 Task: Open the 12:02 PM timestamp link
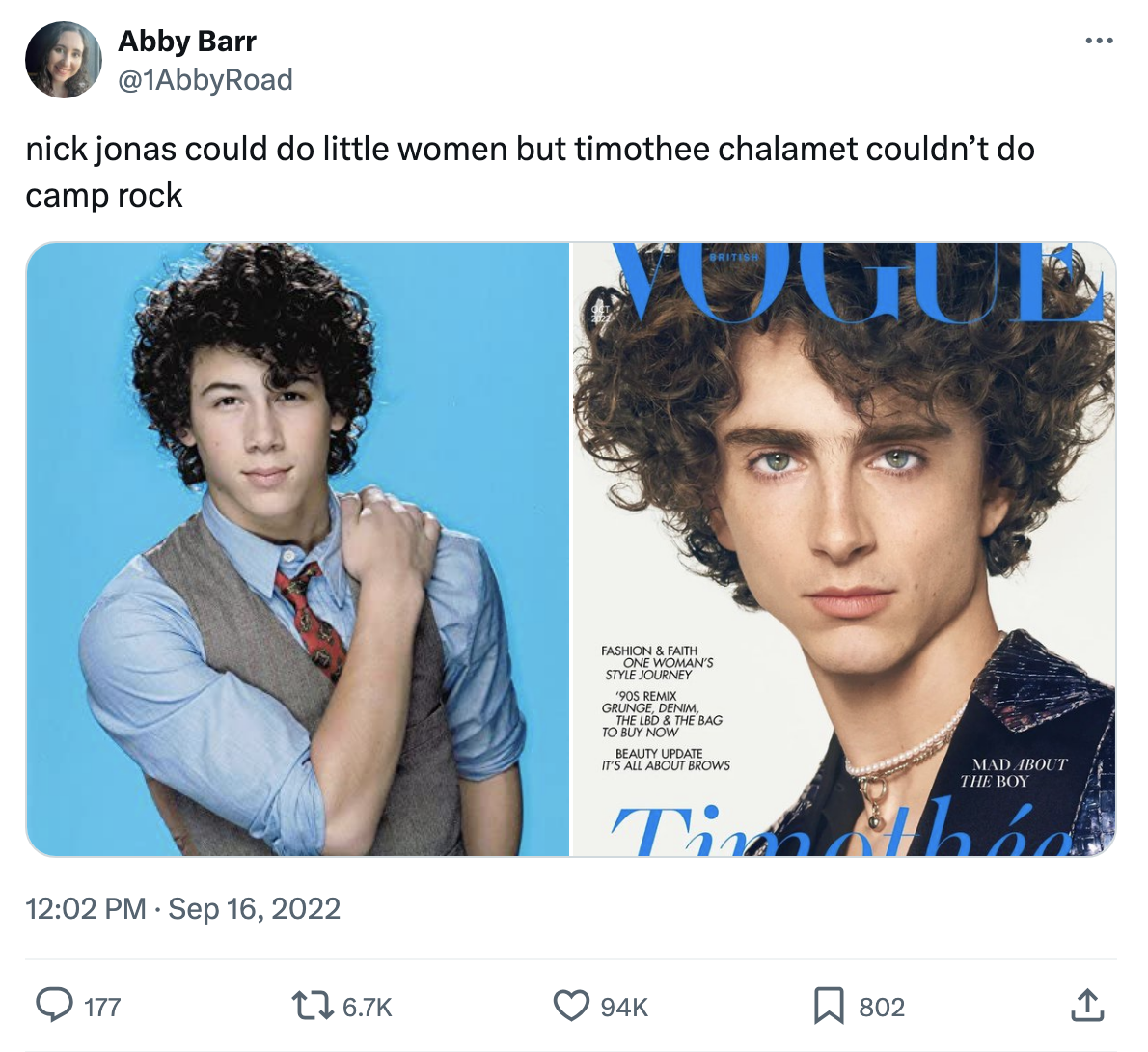pos(86,909)
